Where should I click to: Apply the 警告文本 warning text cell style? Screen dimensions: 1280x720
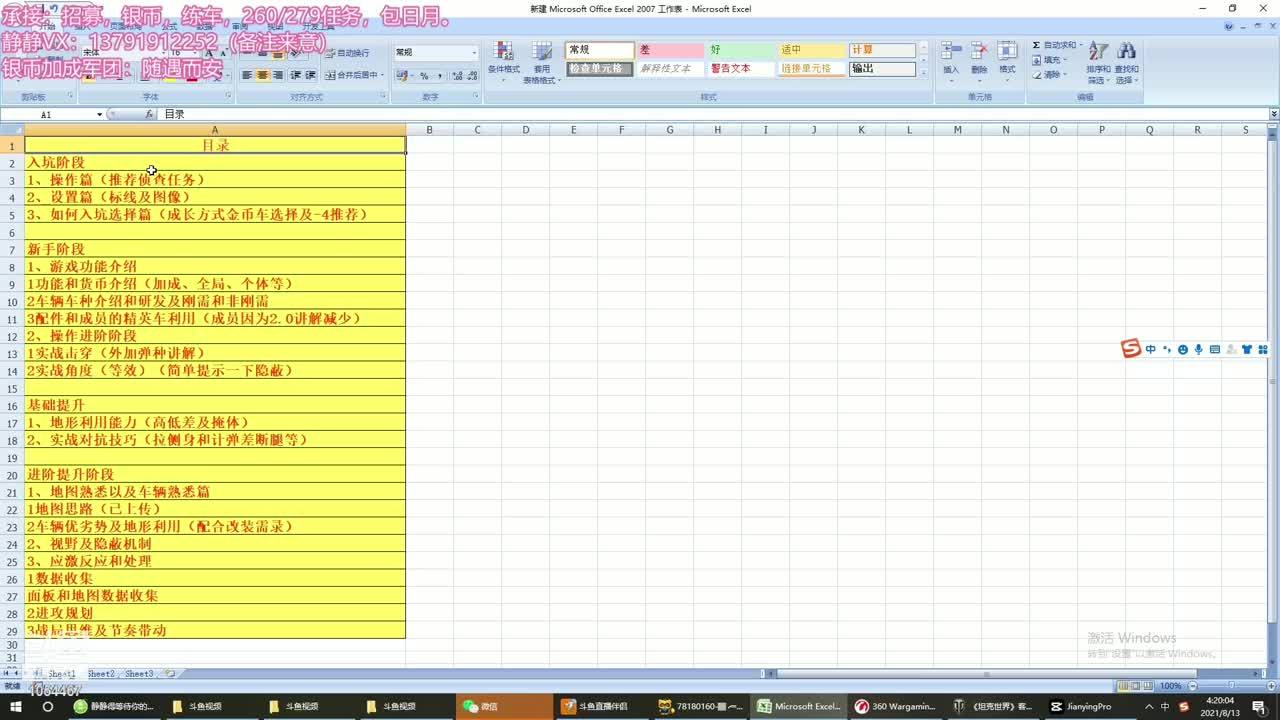[740, 69]
